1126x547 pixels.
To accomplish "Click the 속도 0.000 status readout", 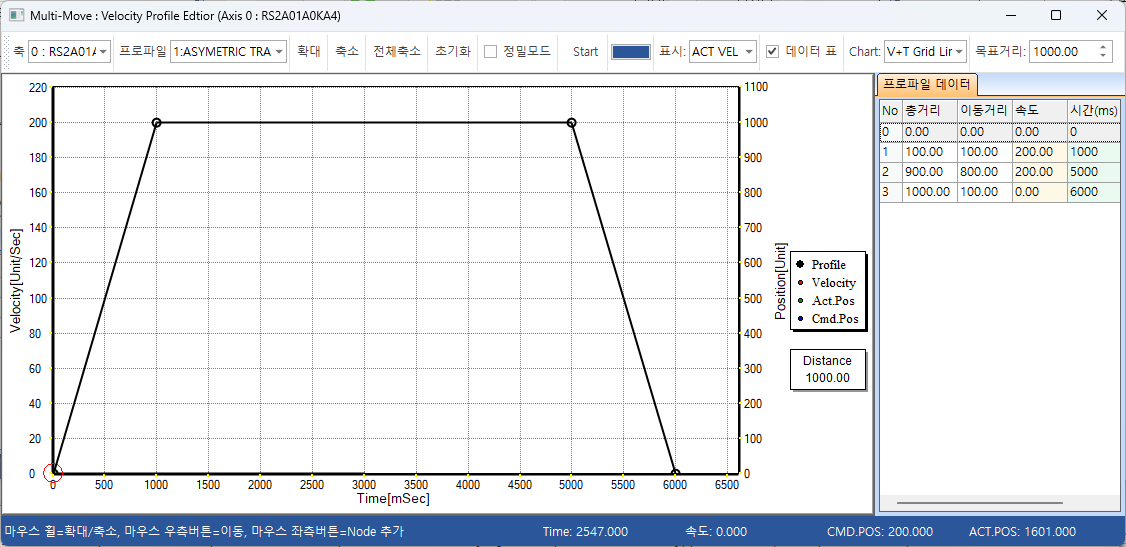I will click(716, 532).
